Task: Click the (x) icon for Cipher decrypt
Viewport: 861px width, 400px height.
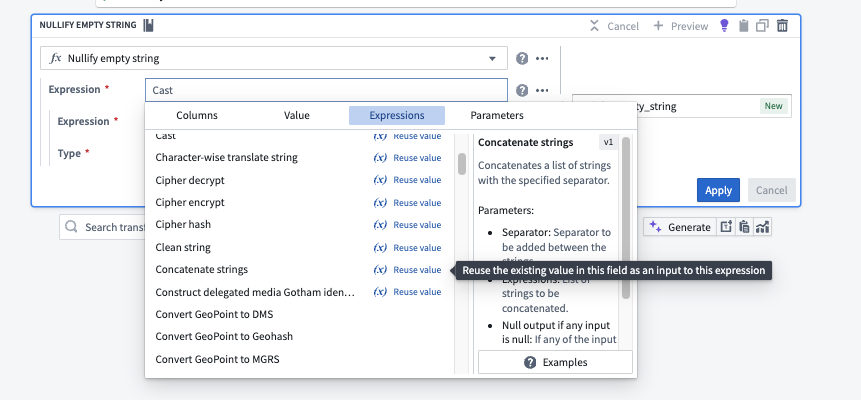Action: [x=380, y=180]
